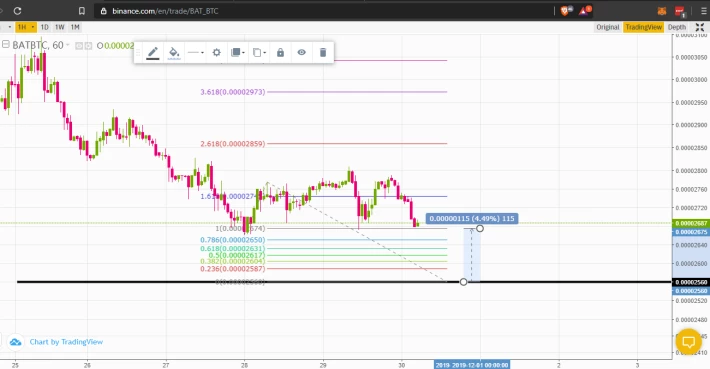This screenshot has height=369, width=710.
Task: Open the browser hamburger menu
Action: pos(703,11)
